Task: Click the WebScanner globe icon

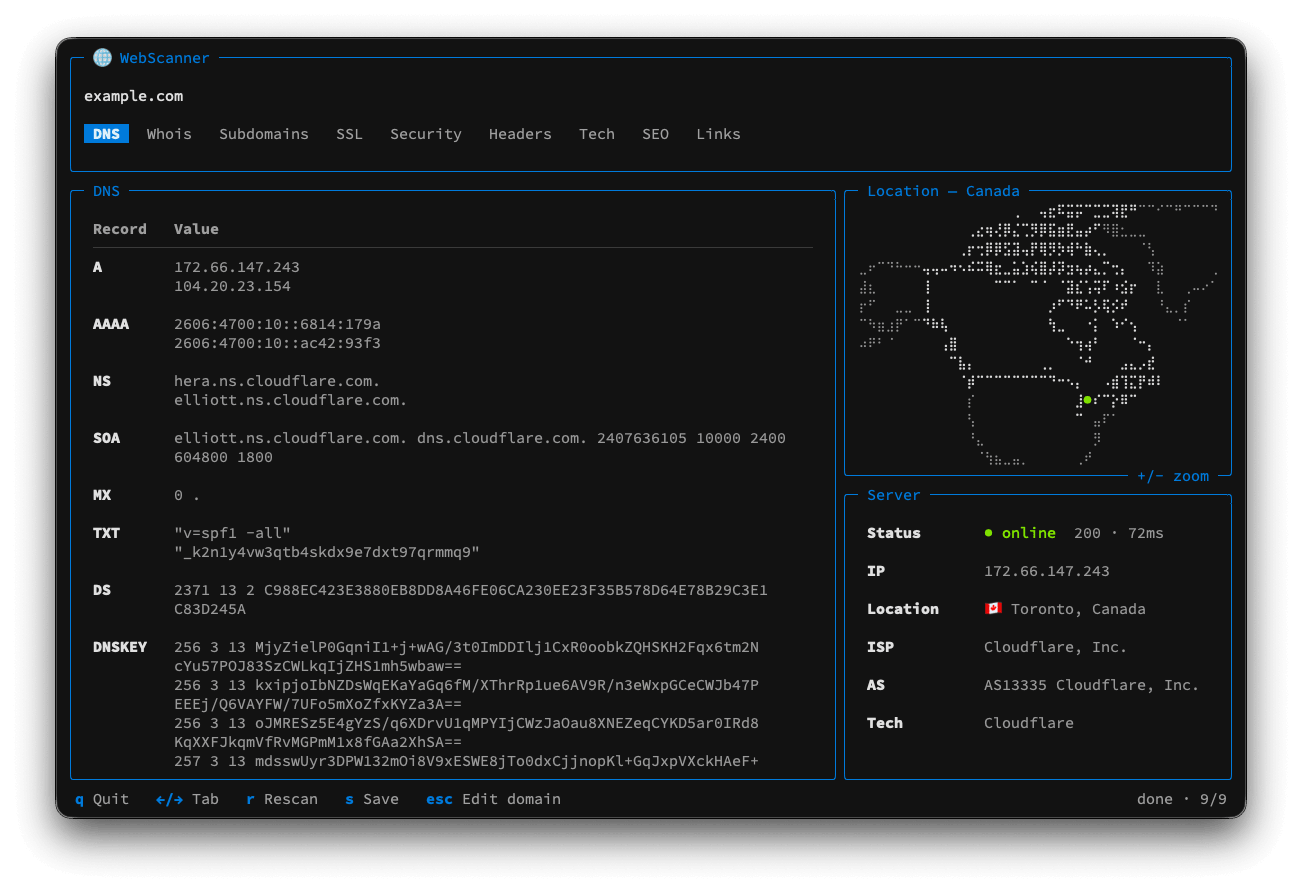Action: click(x=102, y=58)
